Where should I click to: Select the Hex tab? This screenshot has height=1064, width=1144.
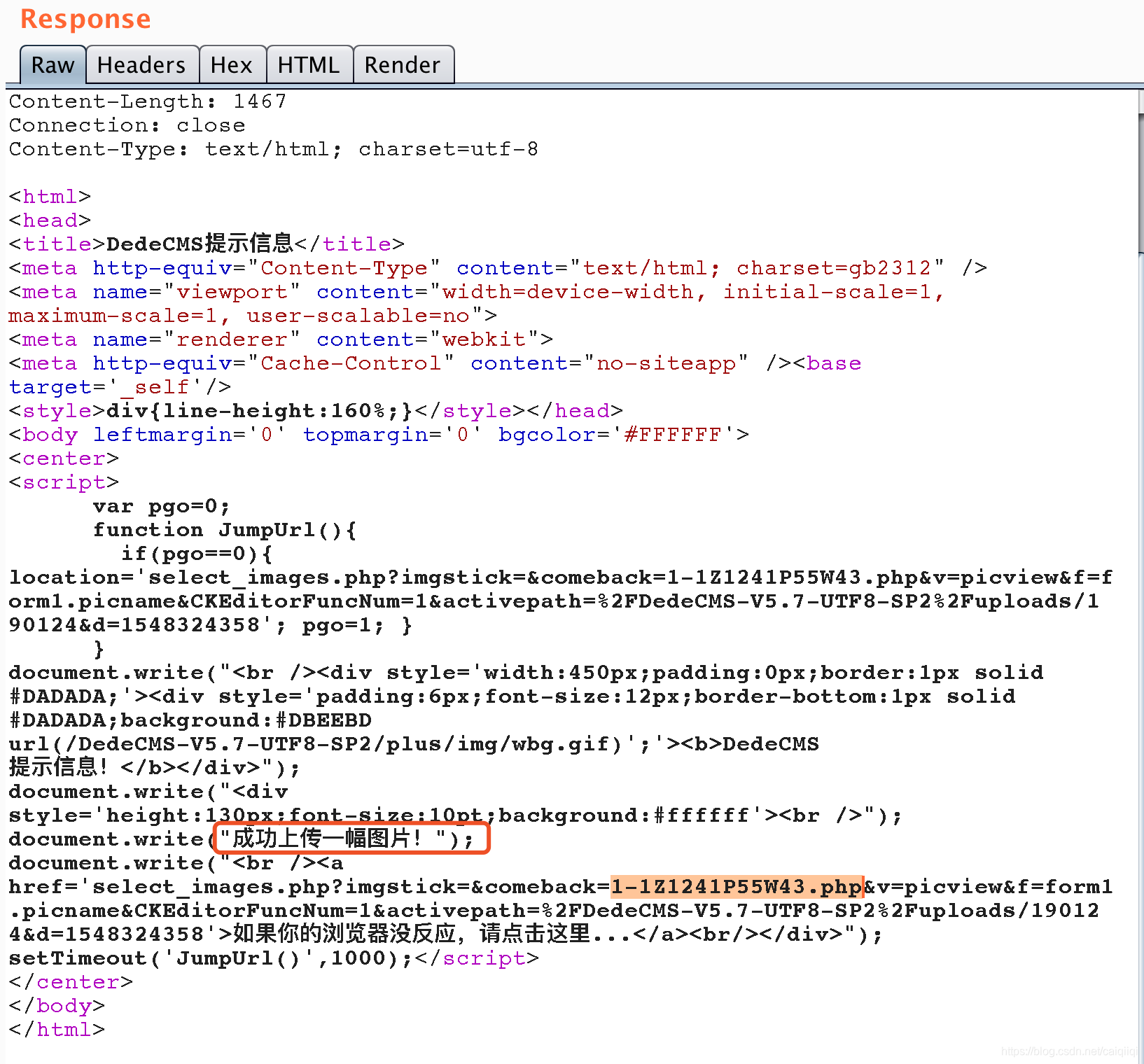coord(232,65)
